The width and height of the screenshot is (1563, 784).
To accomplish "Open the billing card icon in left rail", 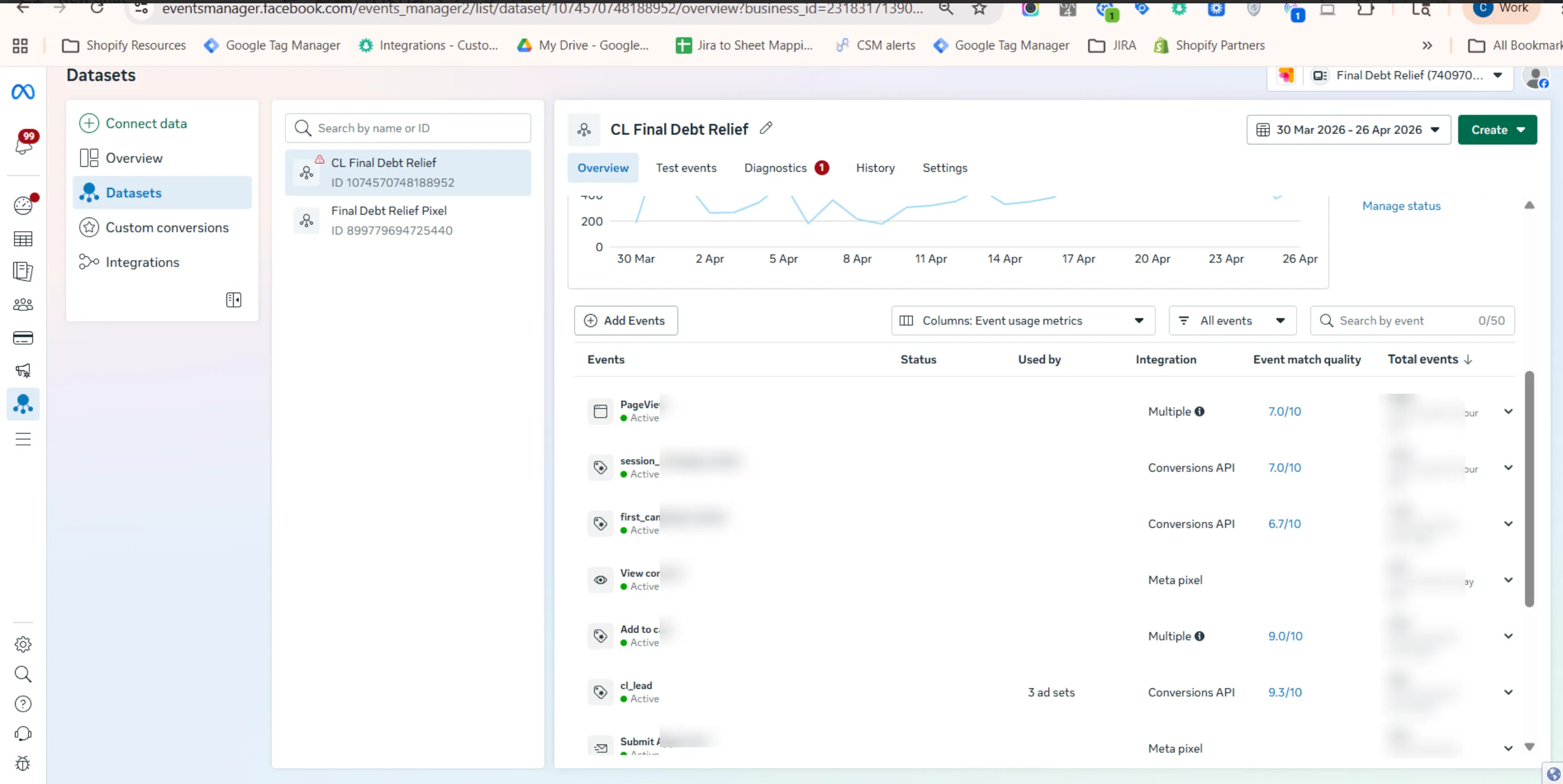I will (23, 338).
